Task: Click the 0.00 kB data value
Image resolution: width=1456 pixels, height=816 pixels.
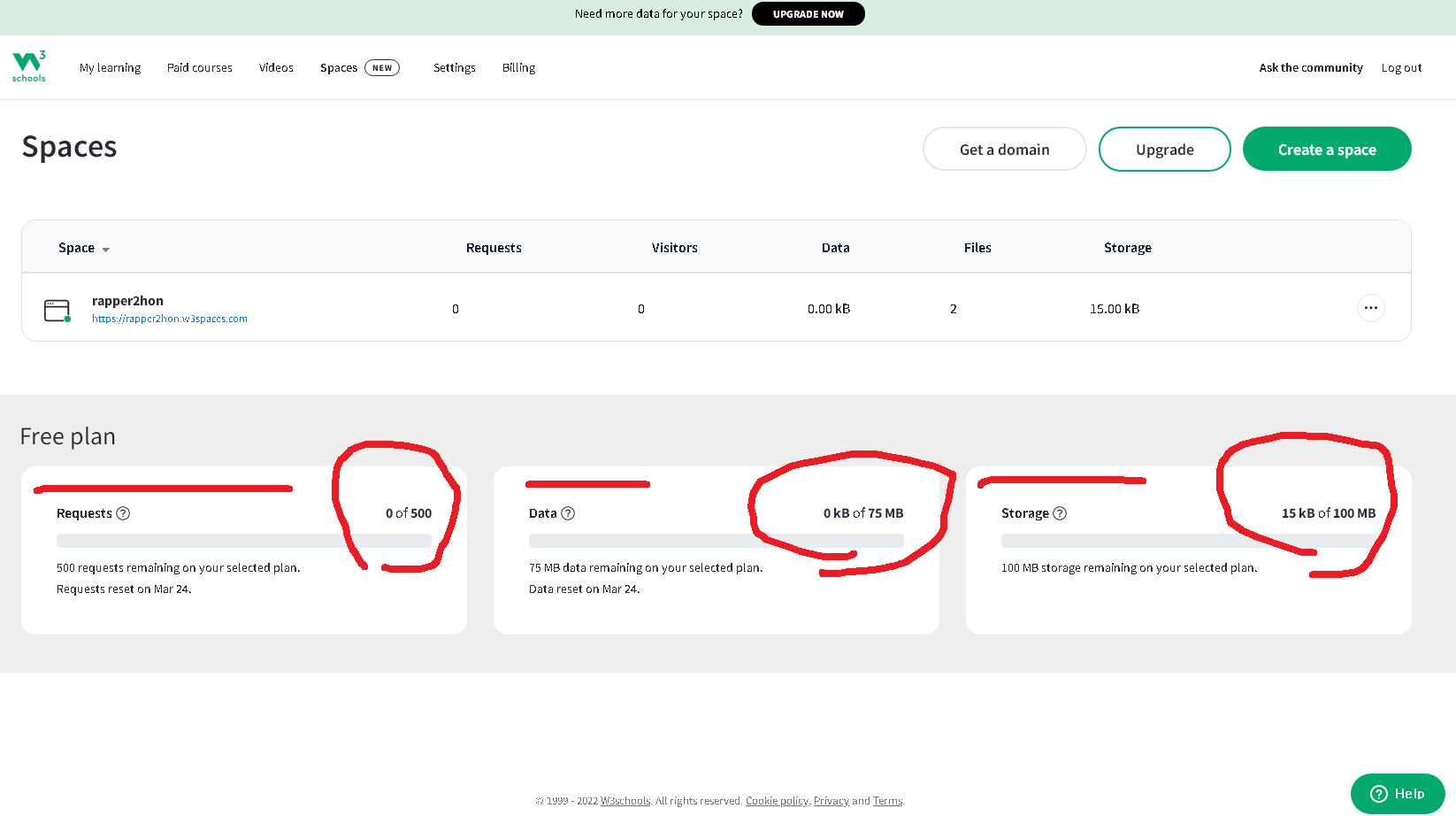Action: [829, 309]
